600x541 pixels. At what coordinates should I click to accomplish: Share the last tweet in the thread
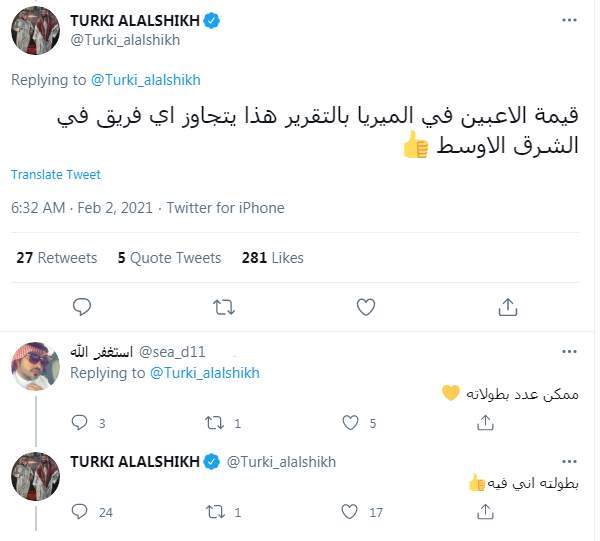coord(485,512)
